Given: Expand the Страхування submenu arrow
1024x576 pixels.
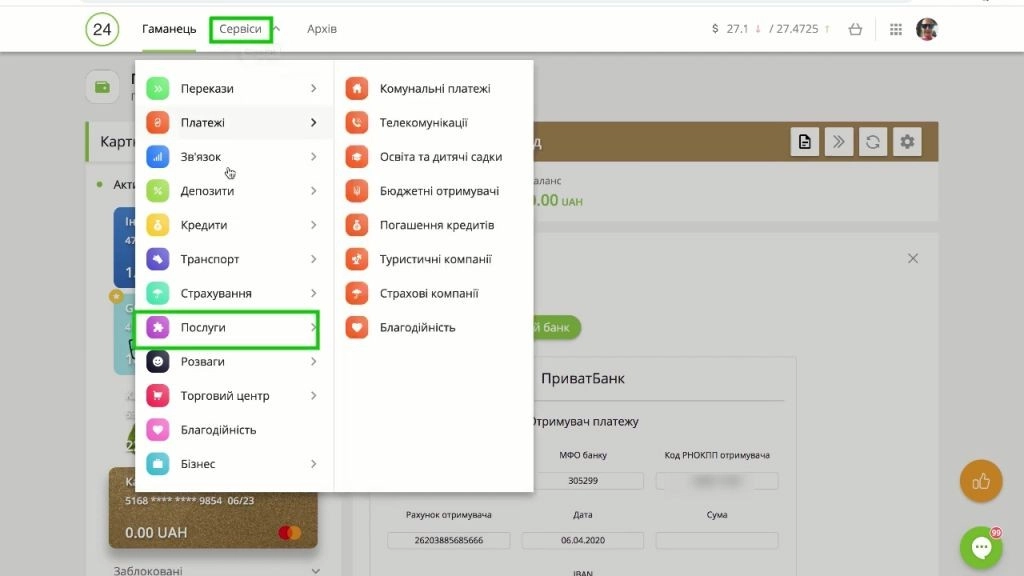Looking at the screenshot, I should pos(313,293).
